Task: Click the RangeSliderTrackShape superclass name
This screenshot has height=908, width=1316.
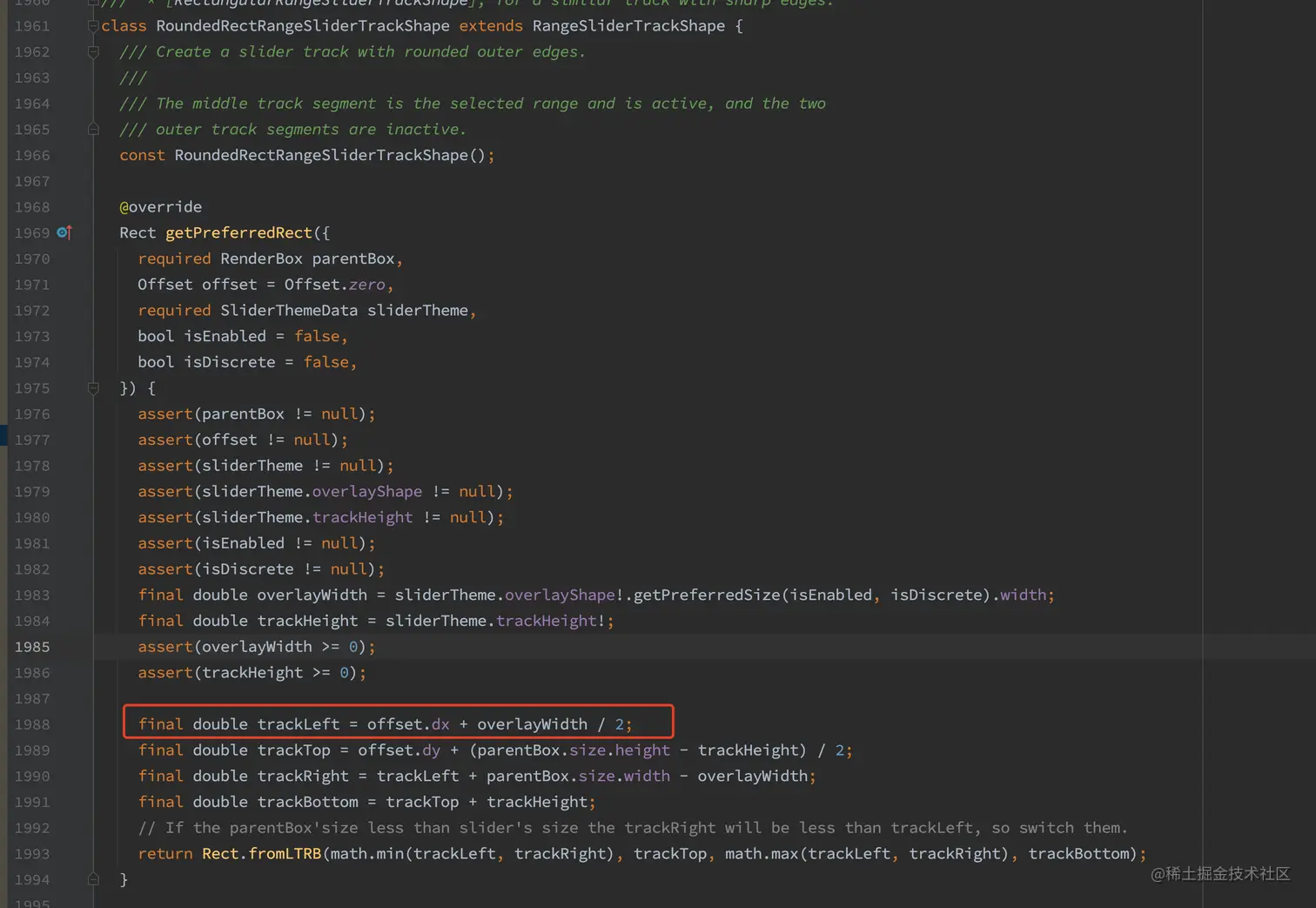Action: [x=628, y=26]
